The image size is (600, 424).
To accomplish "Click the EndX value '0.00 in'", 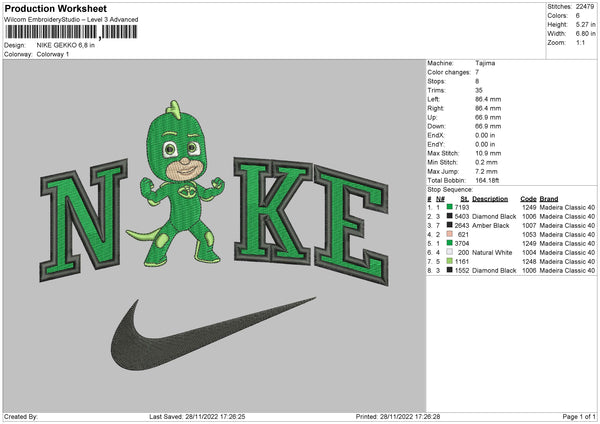I will pyautogui.click(x=485, y=135).
